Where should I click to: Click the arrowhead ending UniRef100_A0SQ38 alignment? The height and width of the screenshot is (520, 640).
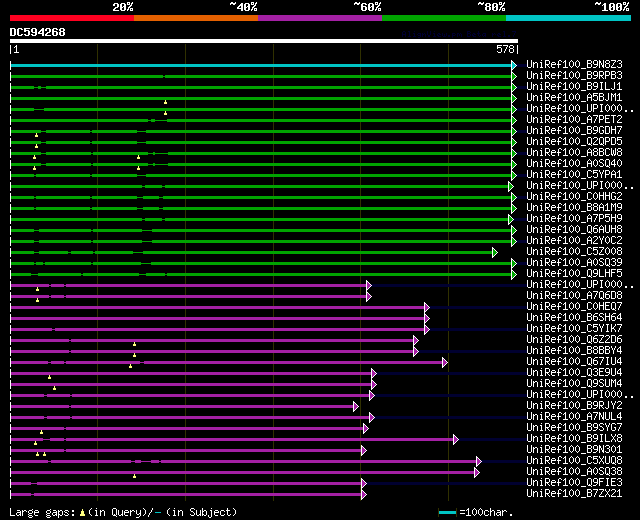click(476, 473)
